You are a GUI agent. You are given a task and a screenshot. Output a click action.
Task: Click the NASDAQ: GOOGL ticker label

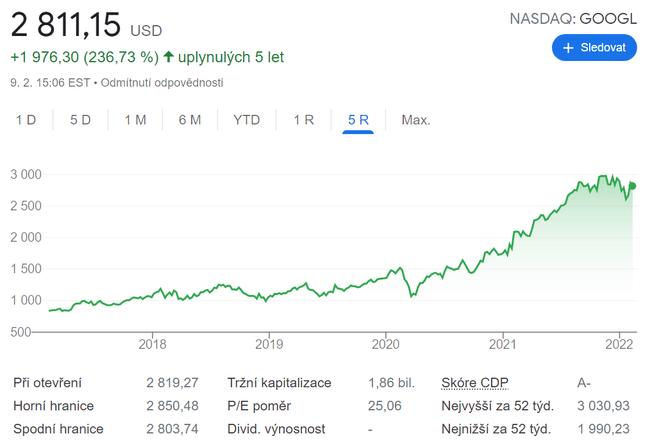[573, 18]
